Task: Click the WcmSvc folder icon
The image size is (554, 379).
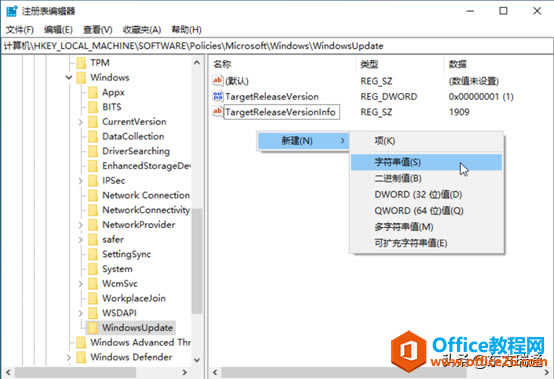Action: click(93, 284)
